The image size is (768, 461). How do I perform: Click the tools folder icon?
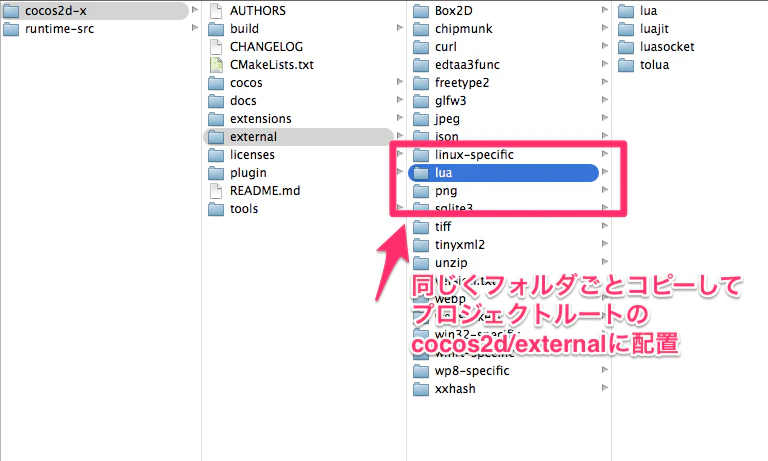point(216,209)
